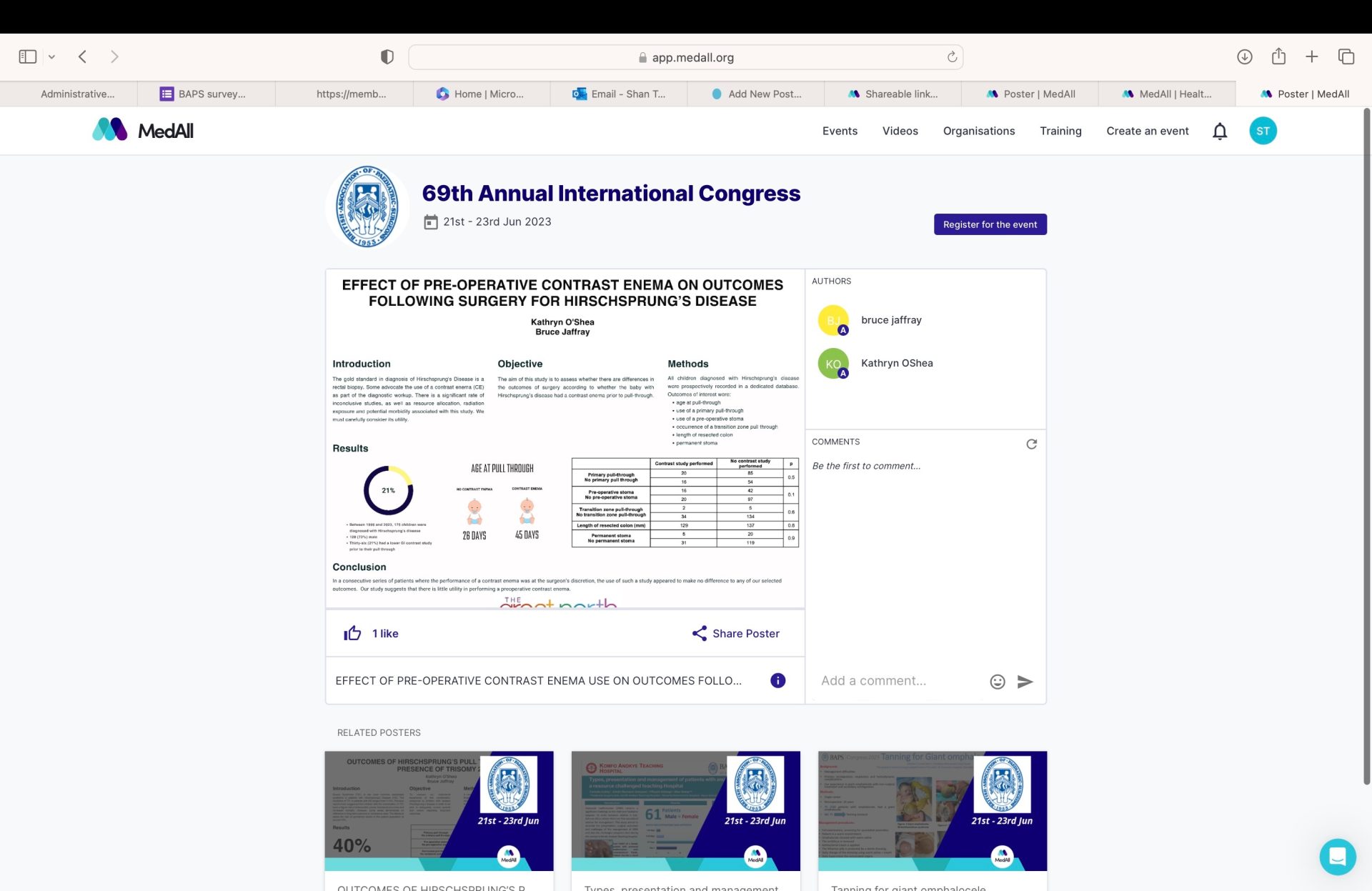Screen dimensions: 1372x891
Task: Open Safari tab overview
Action: point(1346,57)
